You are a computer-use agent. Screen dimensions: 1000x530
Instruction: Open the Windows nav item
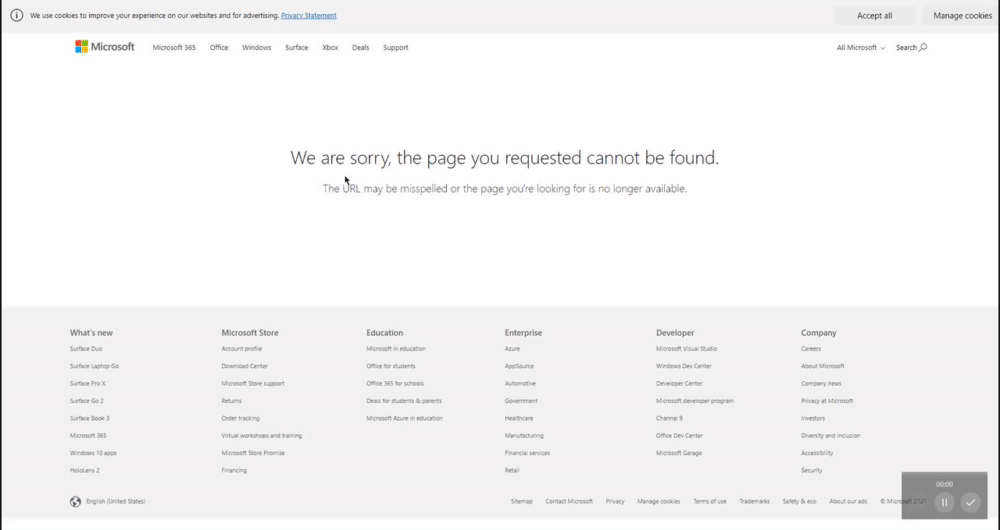point(256,47)
